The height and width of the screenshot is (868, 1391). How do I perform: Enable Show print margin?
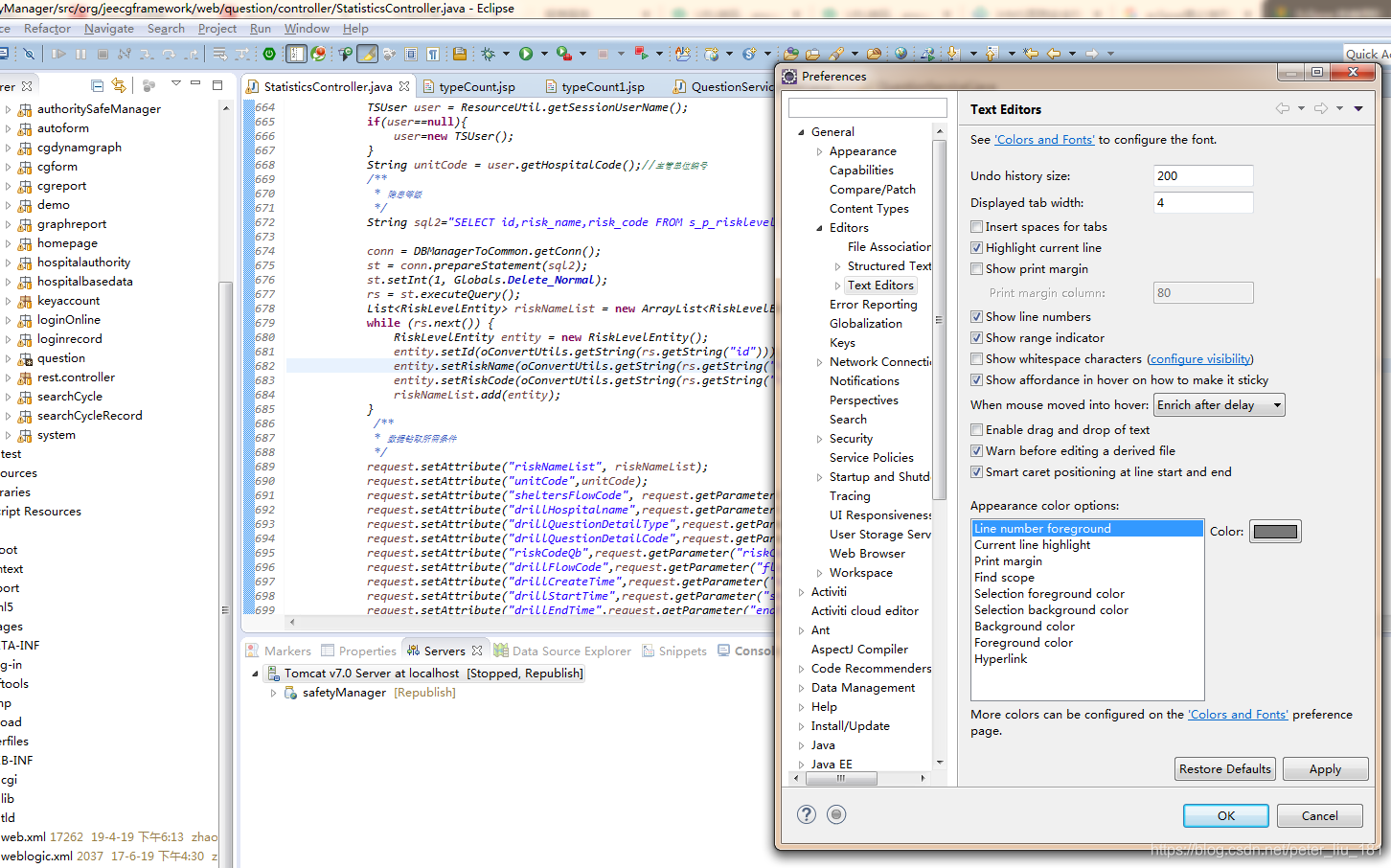click(976, 269)
